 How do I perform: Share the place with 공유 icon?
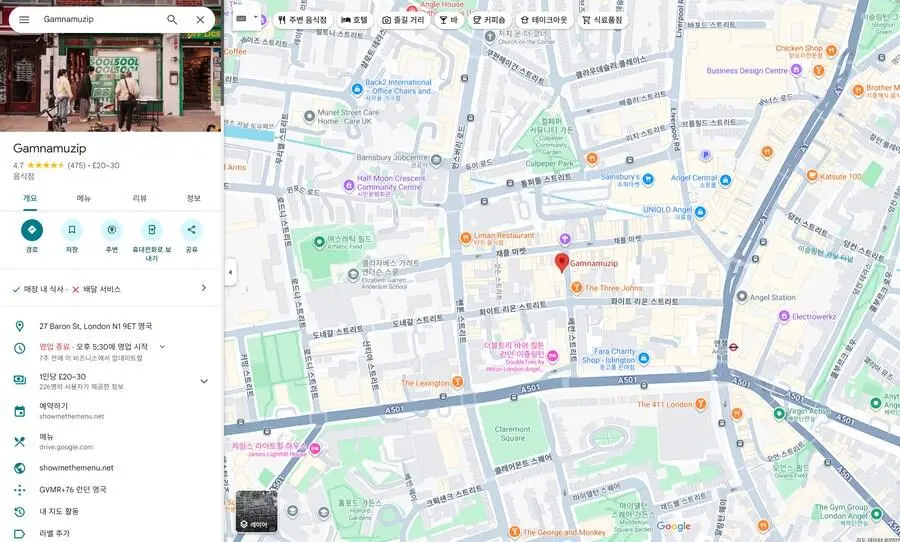[192, 230]
